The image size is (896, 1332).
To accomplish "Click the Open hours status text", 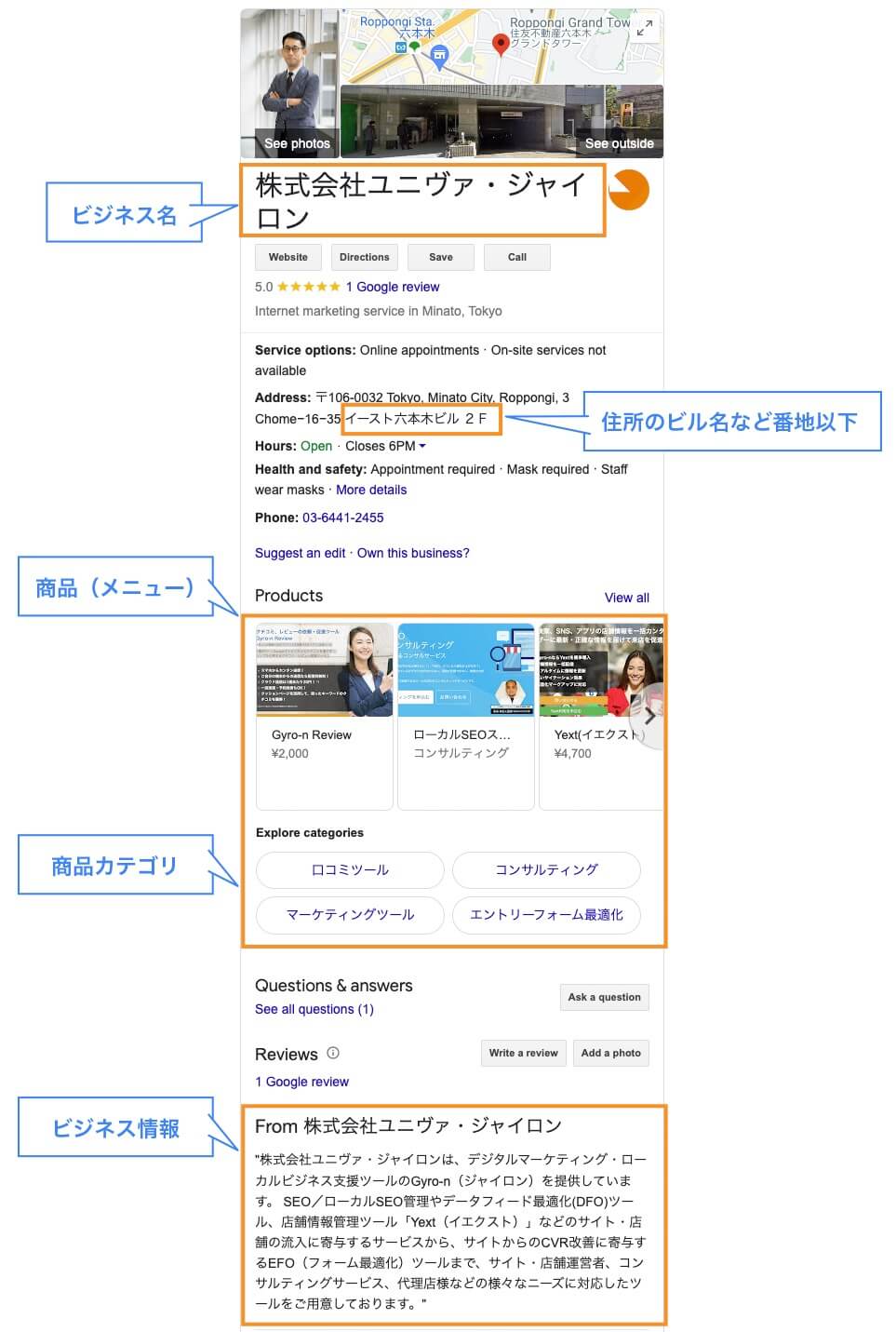I will (316, 446).
